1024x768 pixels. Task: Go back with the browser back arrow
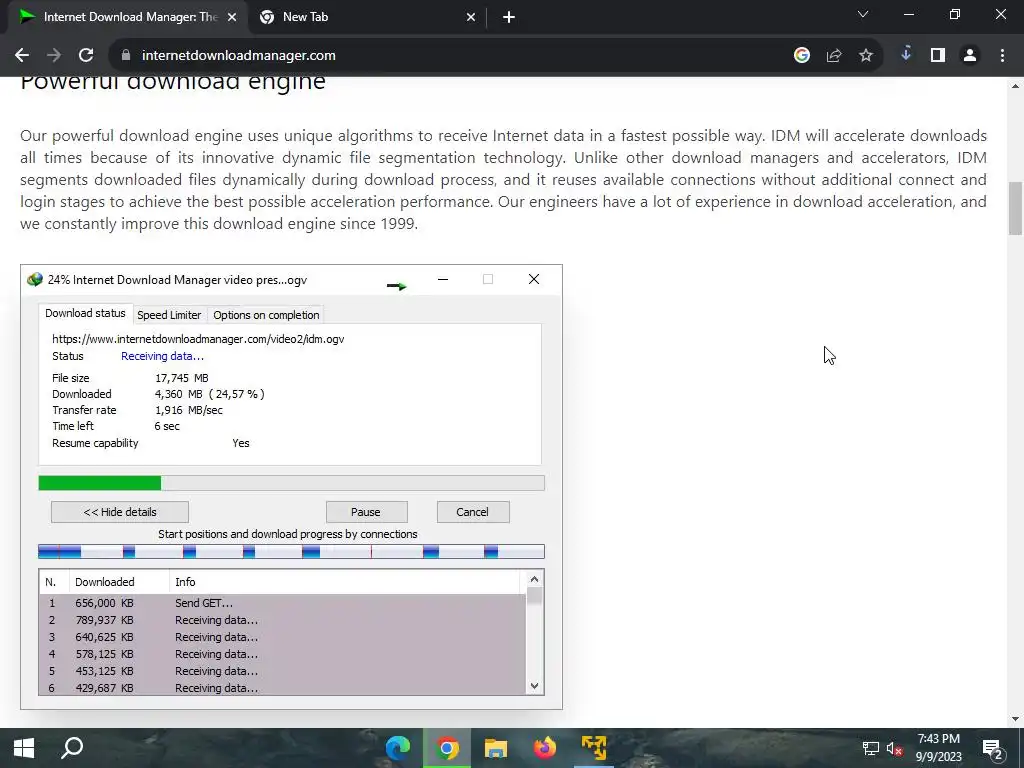(22, 56)
